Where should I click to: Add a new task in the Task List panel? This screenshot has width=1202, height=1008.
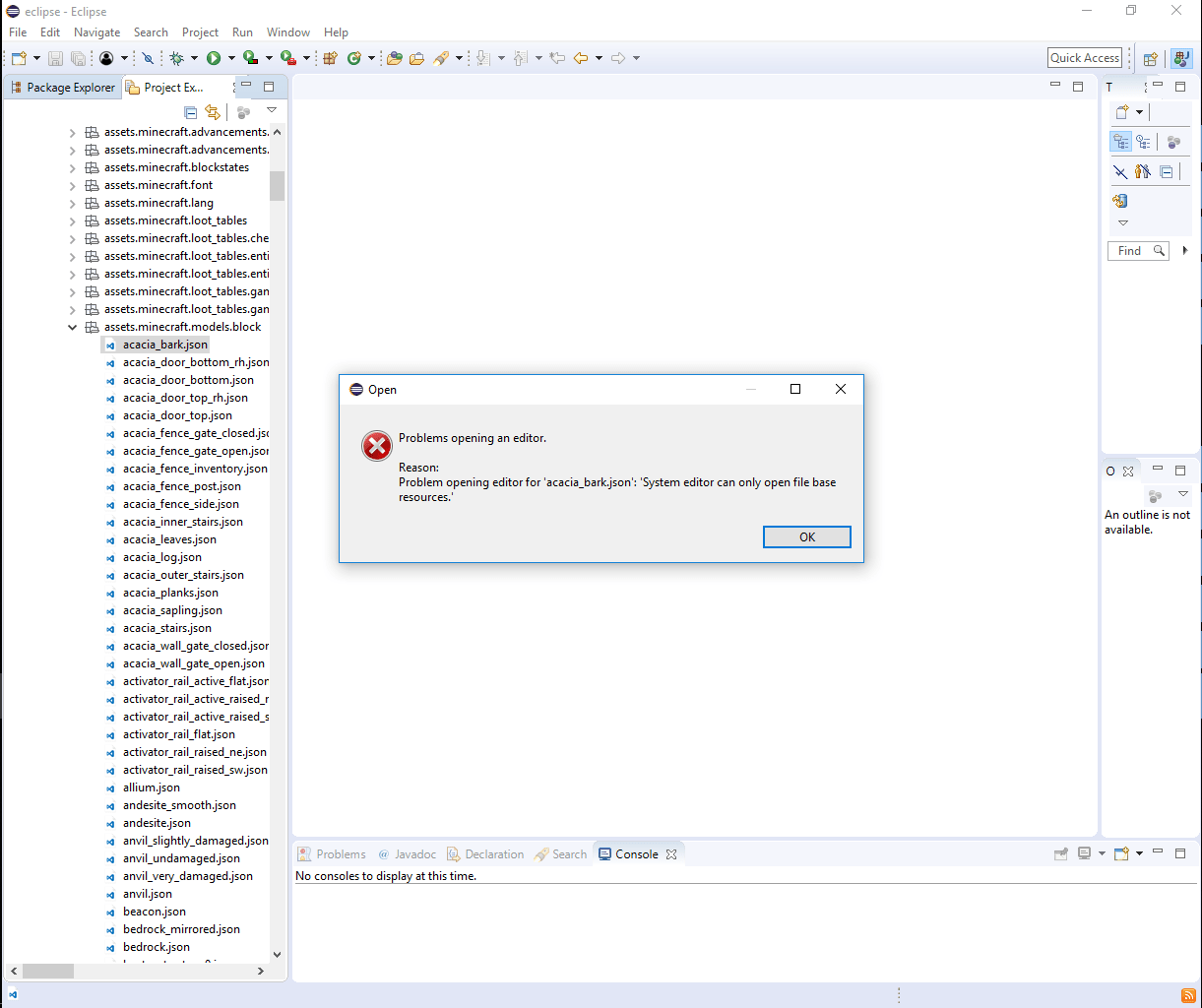1121,111
